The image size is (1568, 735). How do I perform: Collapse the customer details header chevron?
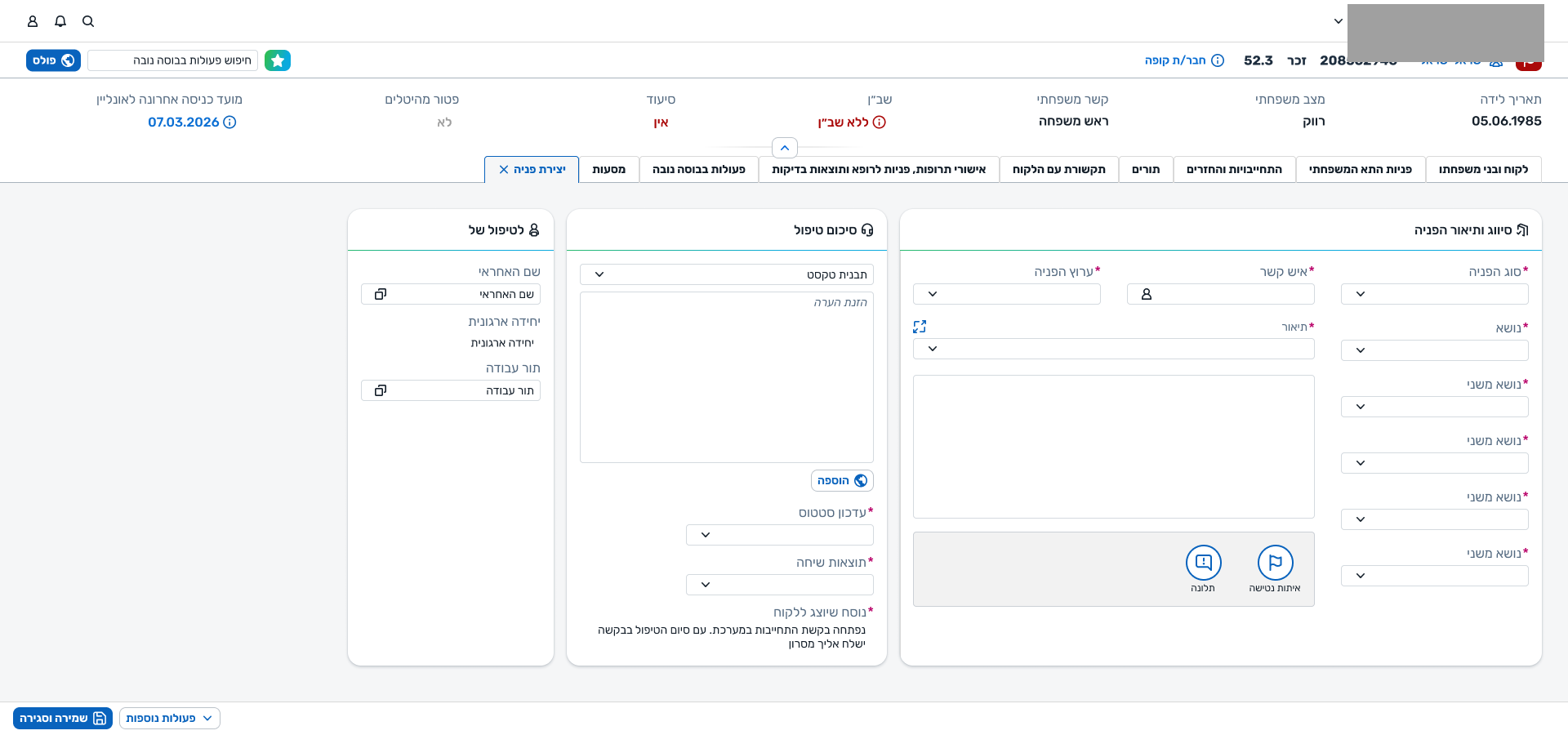[x=784, y=148]
